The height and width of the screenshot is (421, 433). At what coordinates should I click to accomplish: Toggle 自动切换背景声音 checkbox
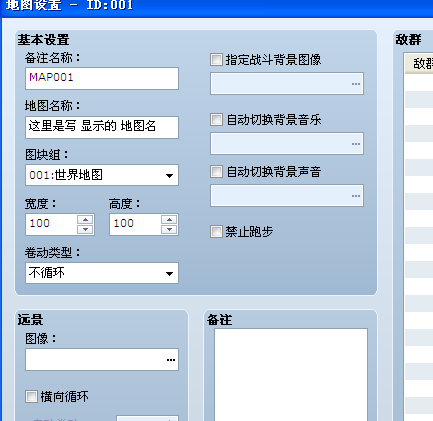216,172
